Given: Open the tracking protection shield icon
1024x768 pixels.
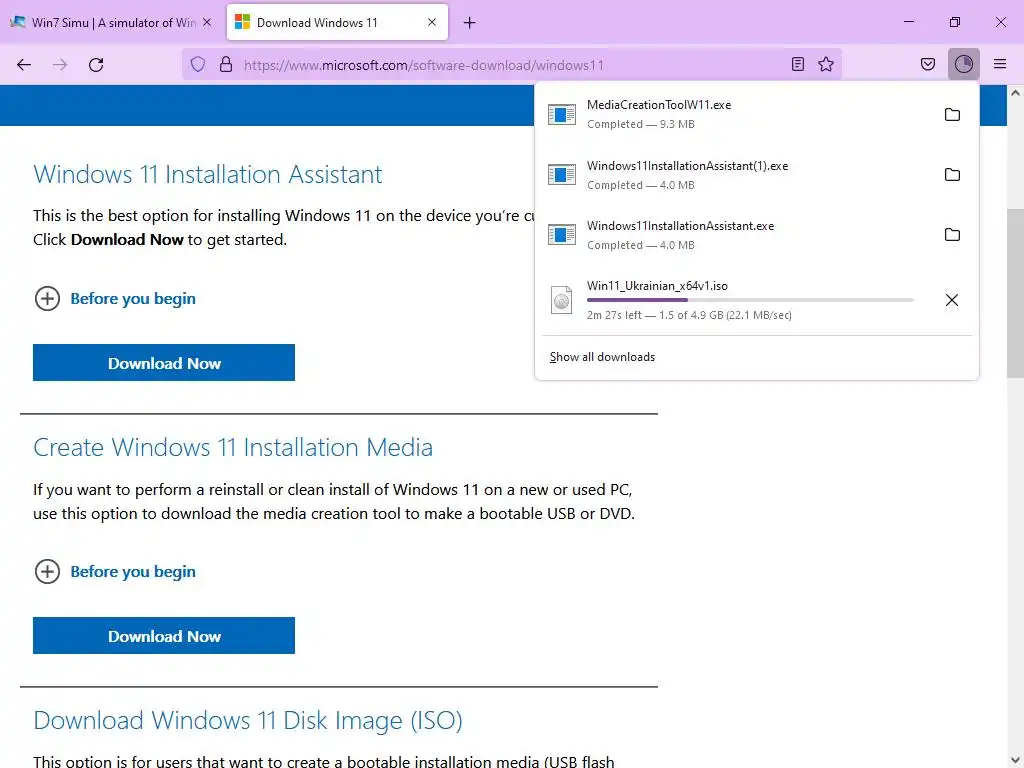Looking at the screenshot, I should (198, 64).
